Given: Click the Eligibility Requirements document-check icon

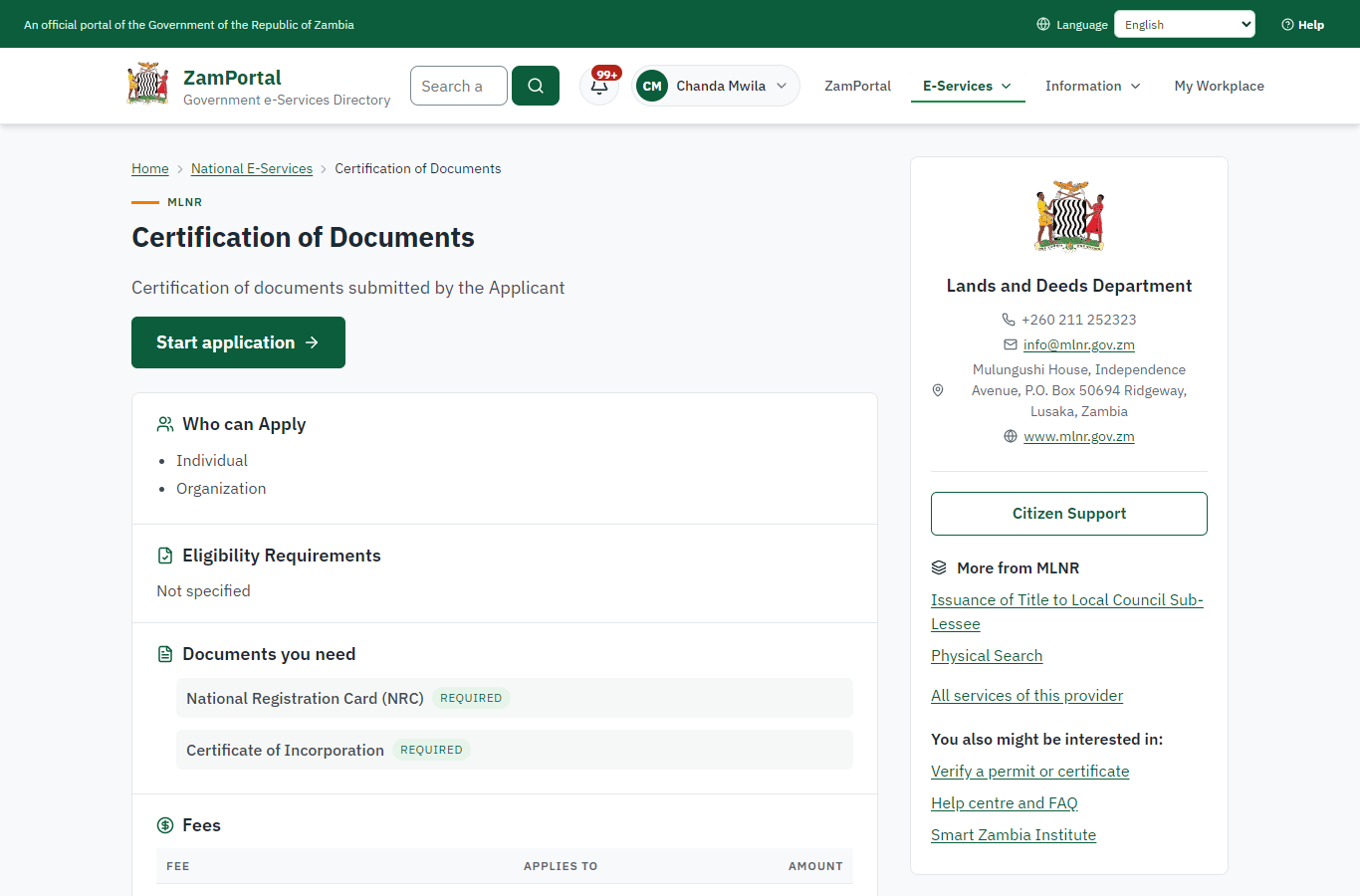Looking at the screenshot, I should click(x=165, y=556).
